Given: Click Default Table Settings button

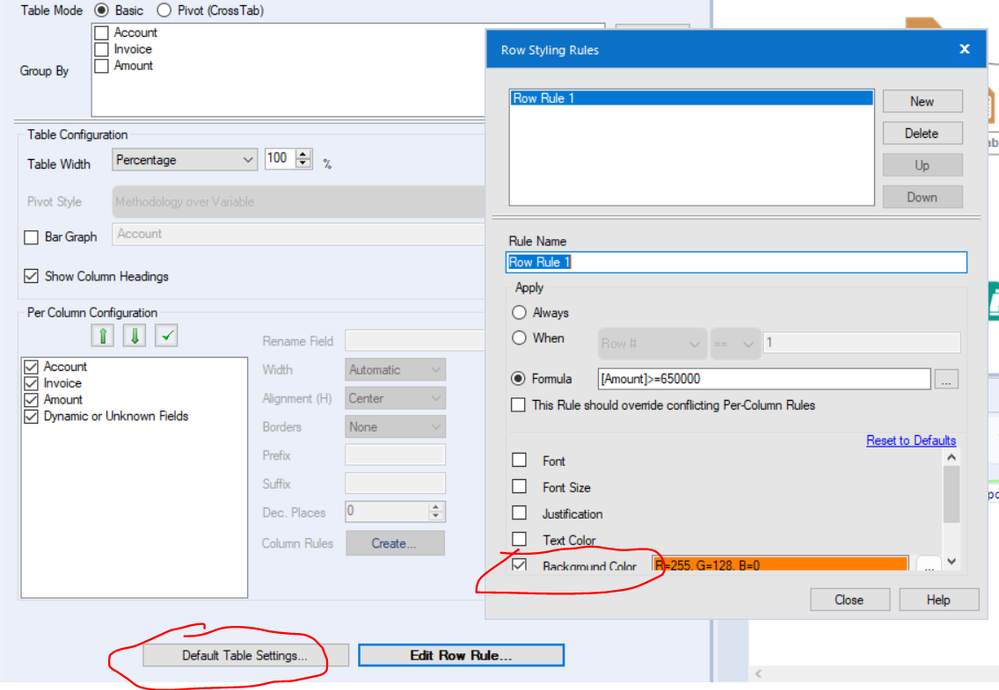Looking at the screenshot, I should click(245, 655).
